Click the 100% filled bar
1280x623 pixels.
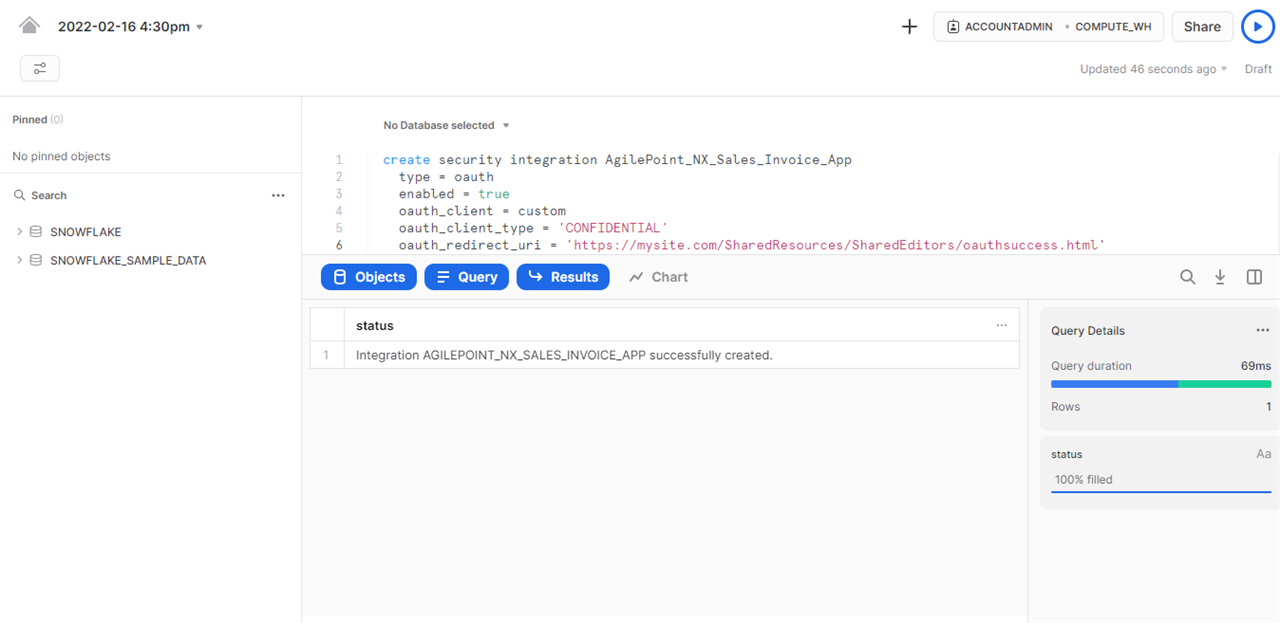[1161, 480]
